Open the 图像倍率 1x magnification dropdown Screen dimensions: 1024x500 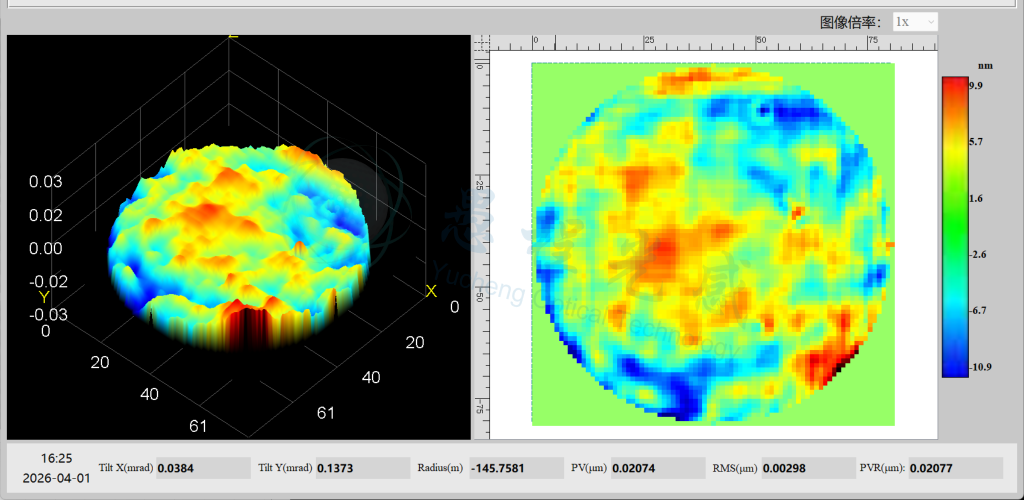[915, 22]
